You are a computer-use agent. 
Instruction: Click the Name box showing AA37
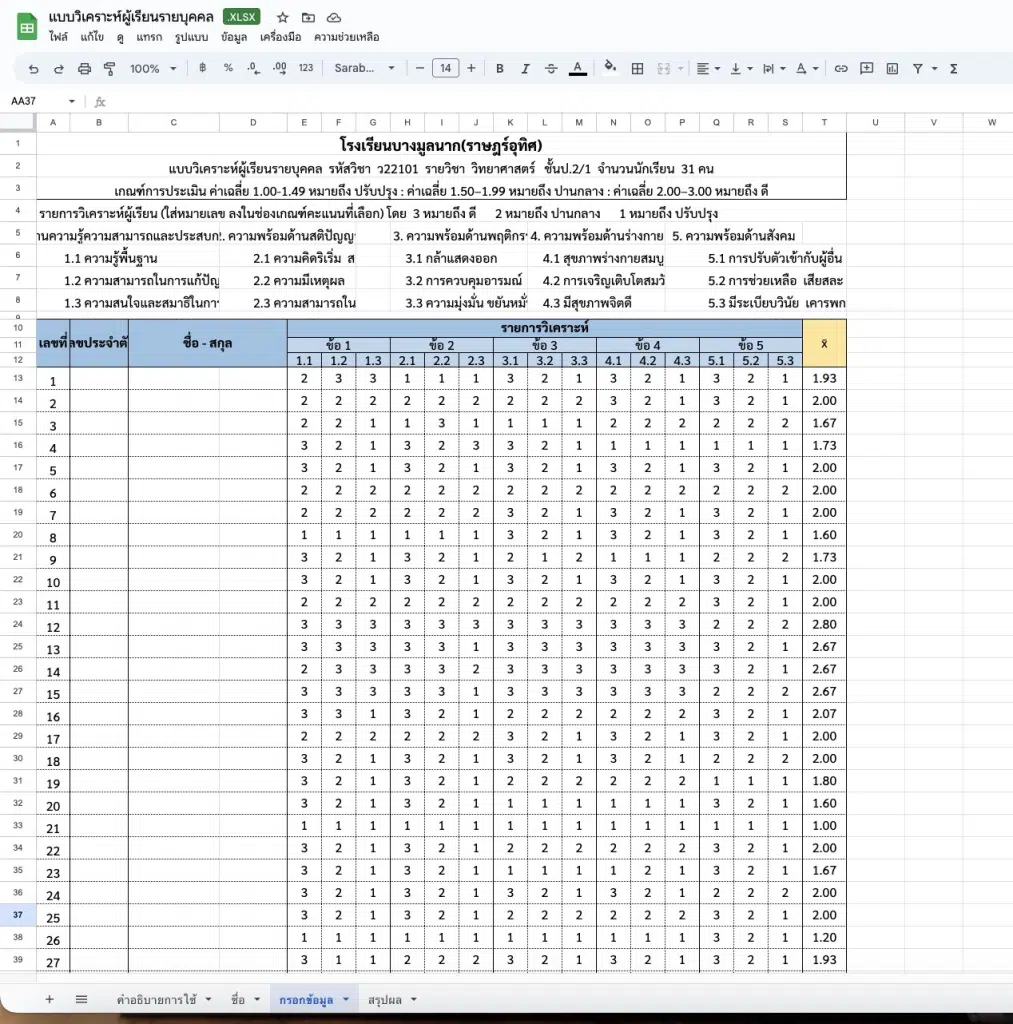coord(37,101)
